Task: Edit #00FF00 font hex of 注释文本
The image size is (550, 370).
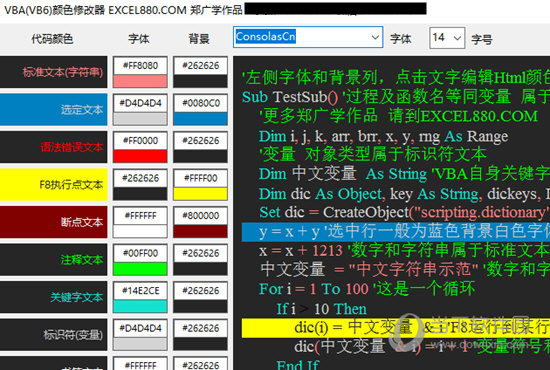Action: click(140, 253)
